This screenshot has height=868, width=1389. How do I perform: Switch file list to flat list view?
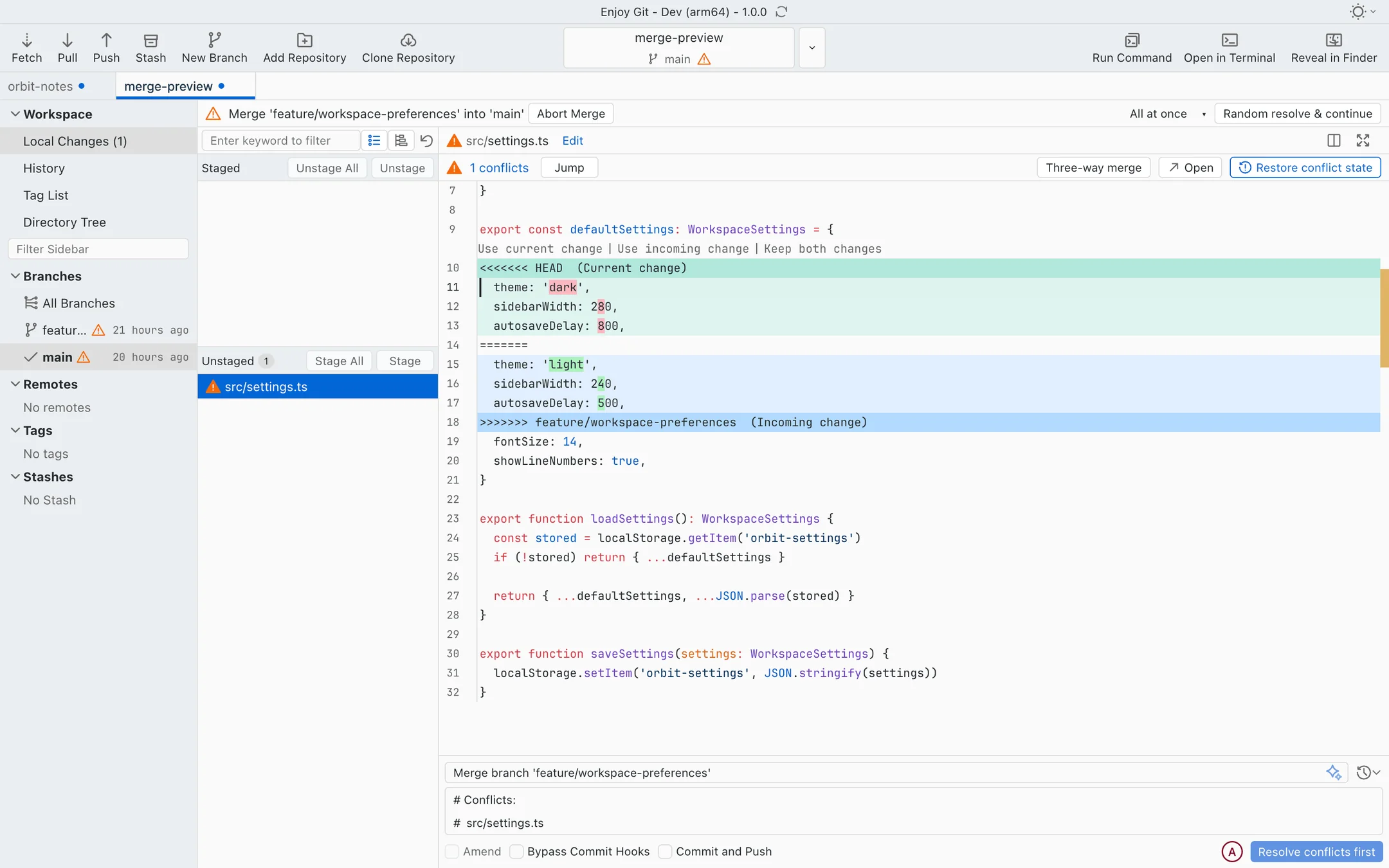(x=374, y=140)
